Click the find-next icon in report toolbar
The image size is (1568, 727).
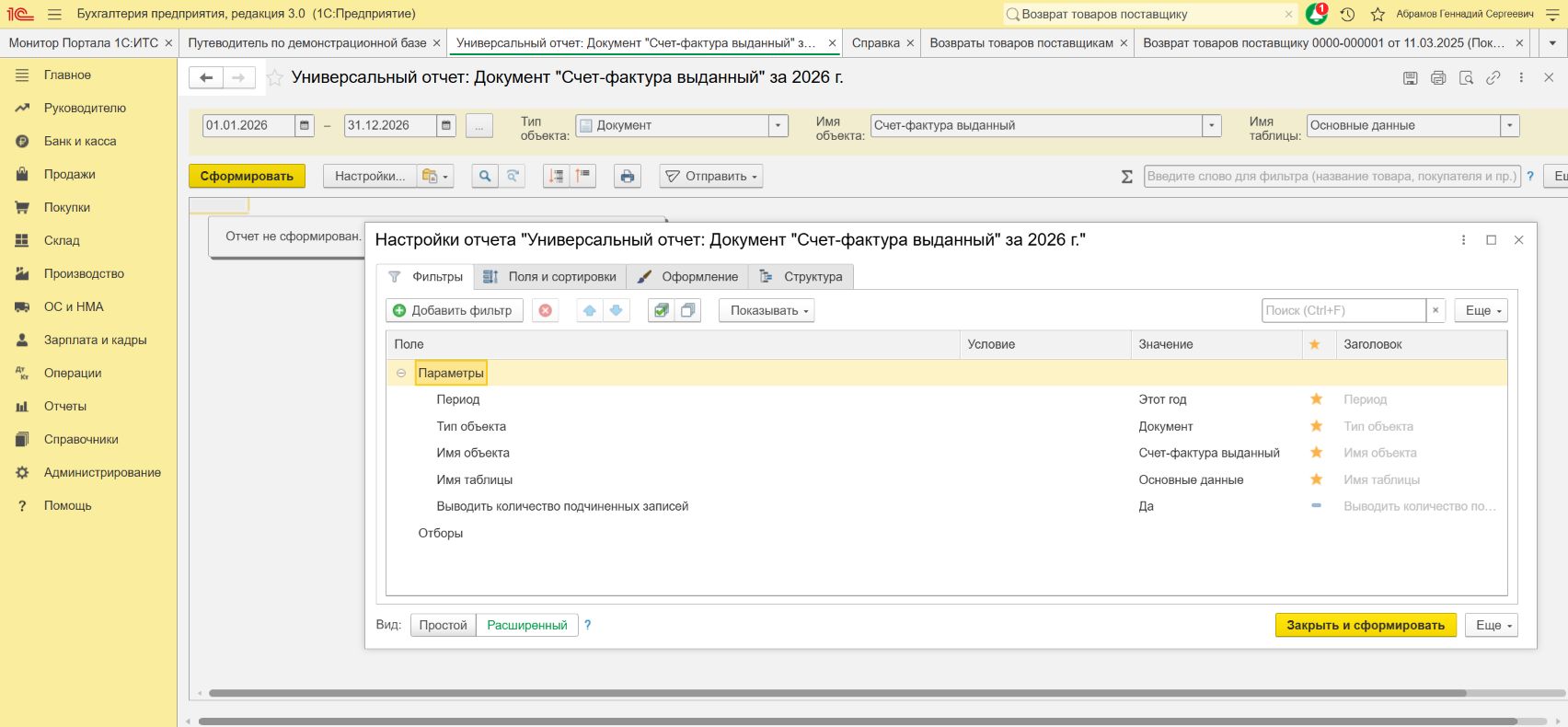pos(513,176)
